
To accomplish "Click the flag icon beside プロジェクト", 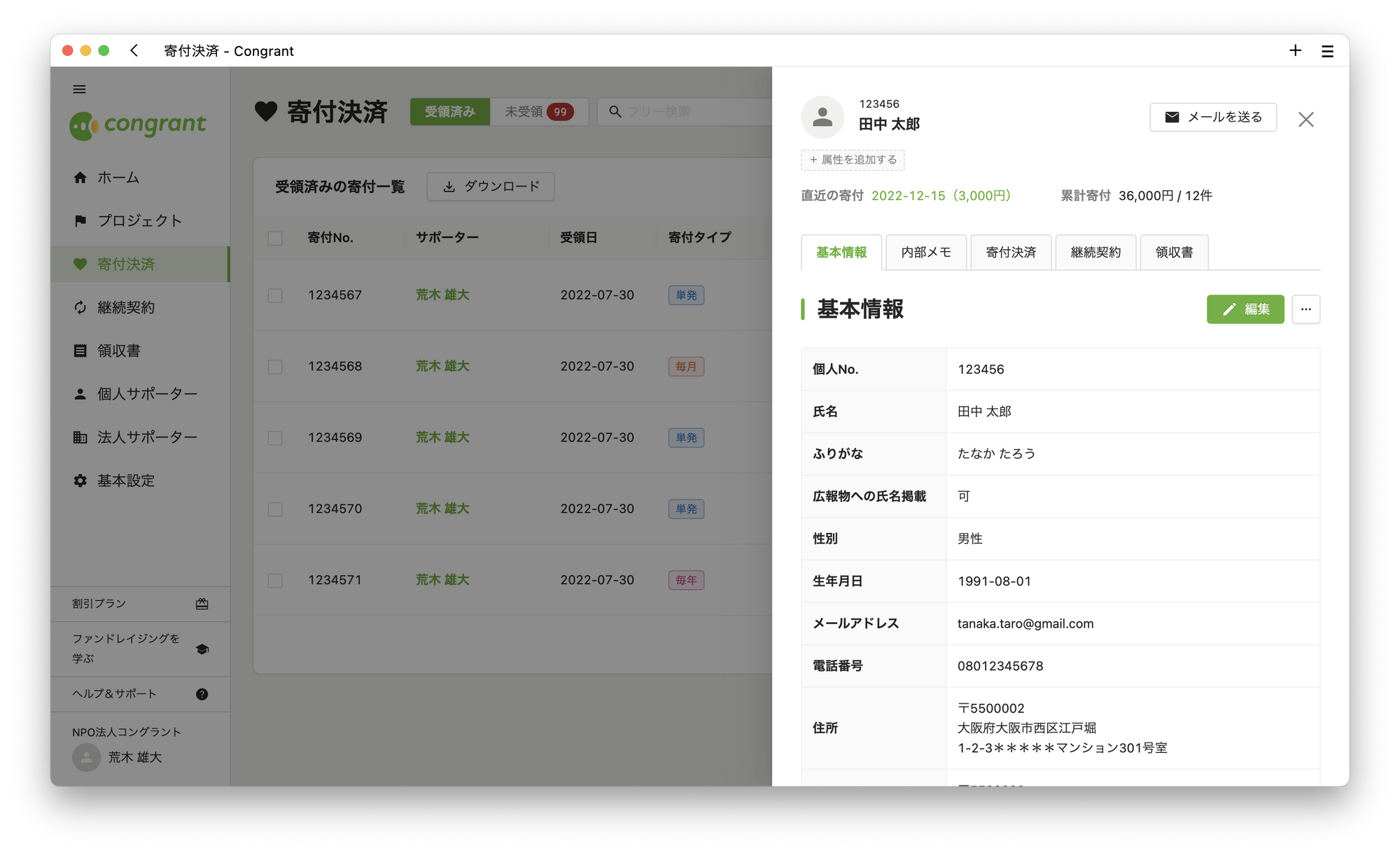I will (x=80, y=221).
